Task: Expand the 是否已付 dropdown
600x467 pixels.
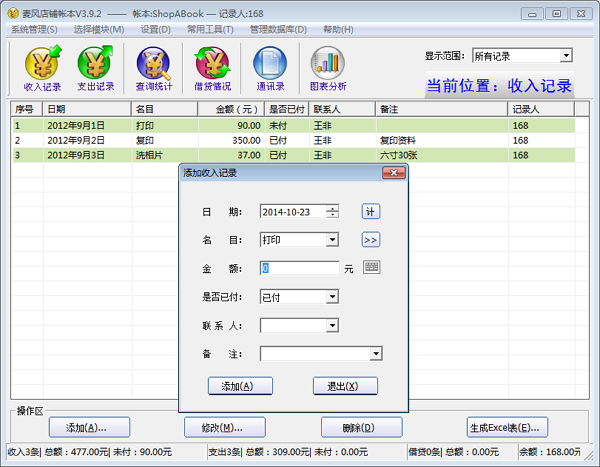Action: pos(332,297)
